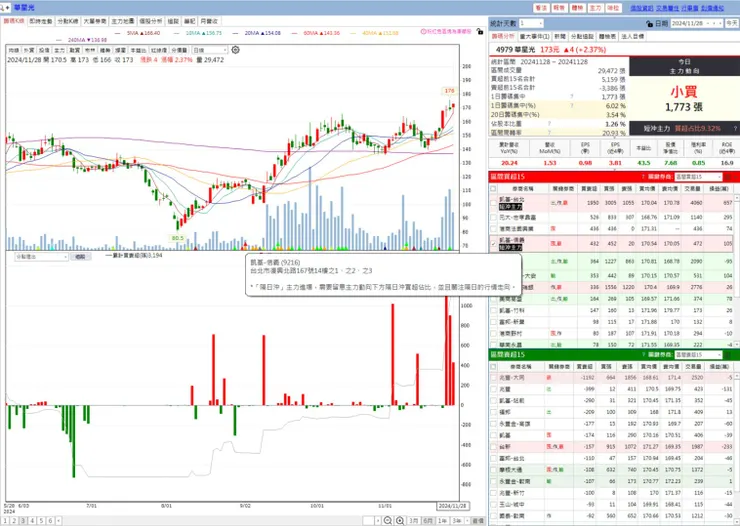Click the help icon next to 1日籌碼集中
The height and width of the screenshot is (526, 740).
[x=572, y=96]
